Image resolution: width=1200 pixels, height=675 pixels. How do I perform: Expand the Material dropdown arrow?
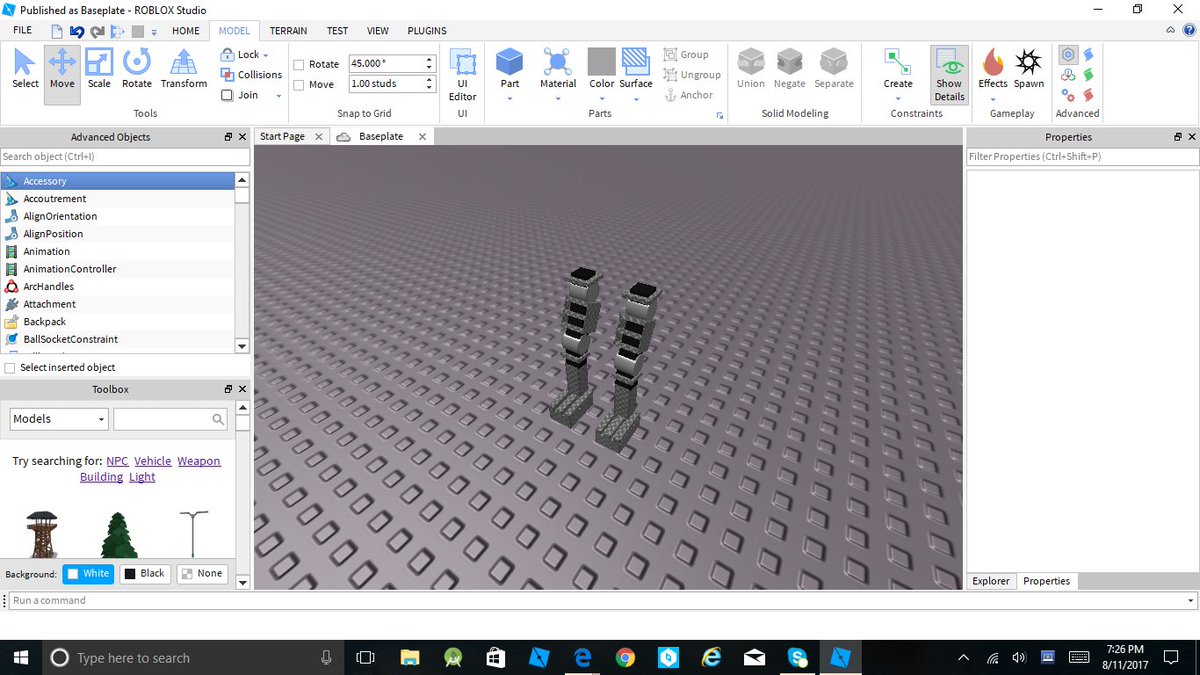point(558,98)
